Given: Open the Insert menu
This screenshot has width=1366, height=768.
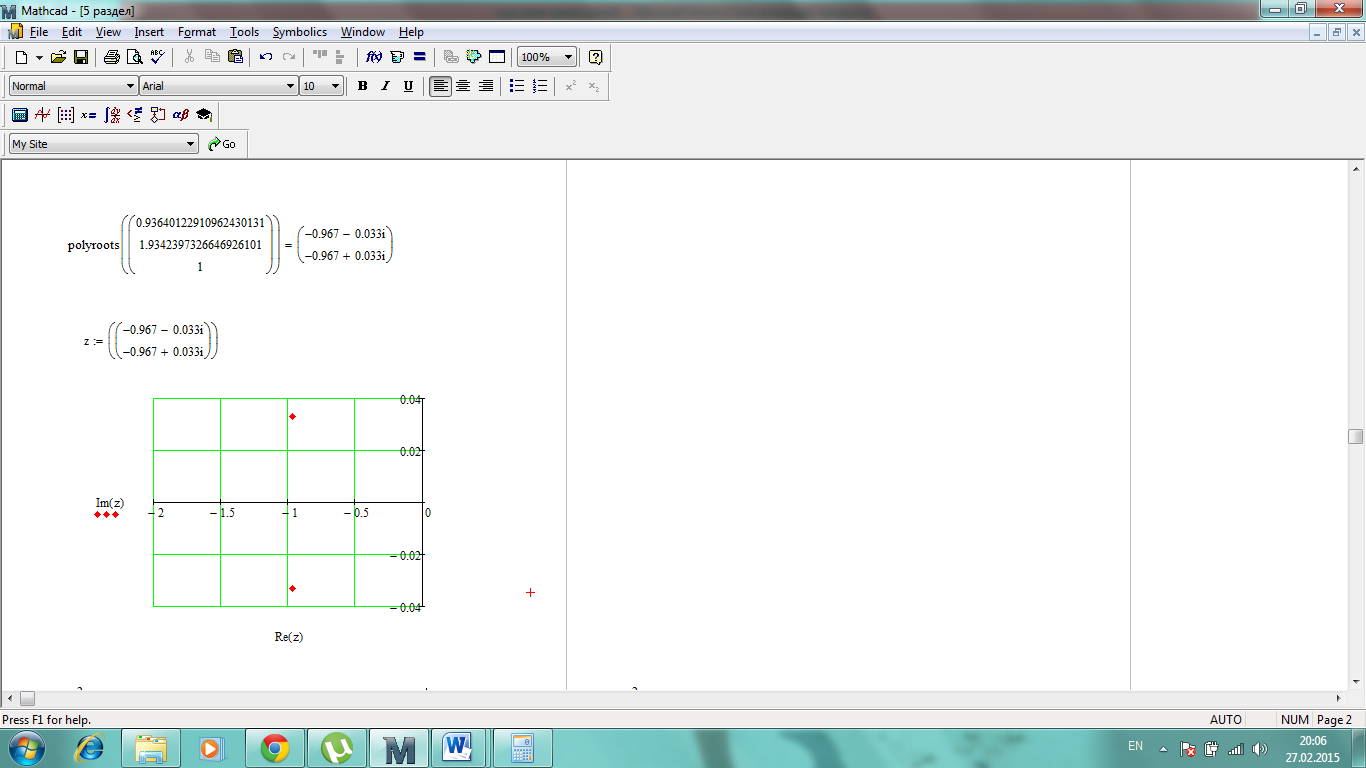Looking at the screenshot, I should tap(149, 32).
